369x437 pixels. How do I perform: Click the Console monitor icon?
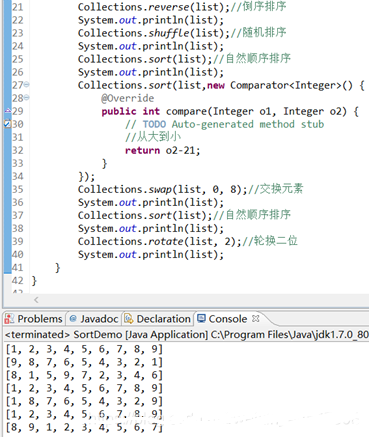[201, 319]
